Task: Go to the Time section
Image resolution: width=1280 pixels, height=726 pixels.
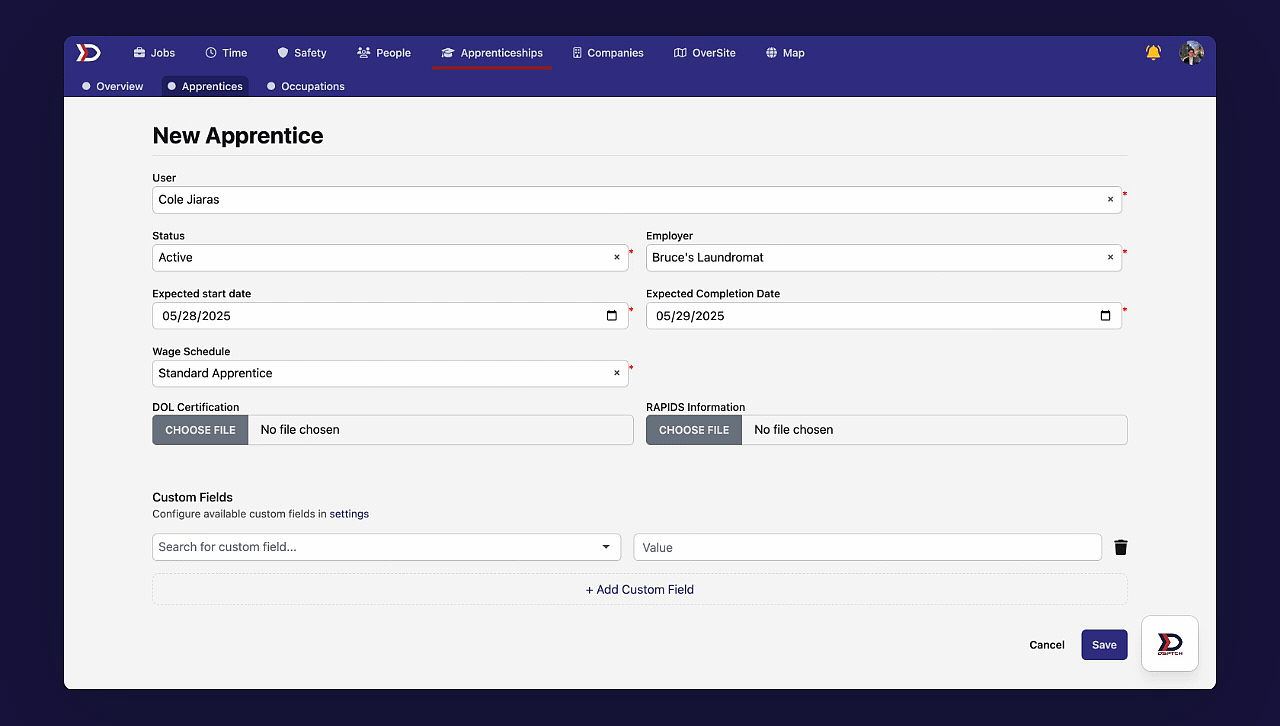Action: 226,53
